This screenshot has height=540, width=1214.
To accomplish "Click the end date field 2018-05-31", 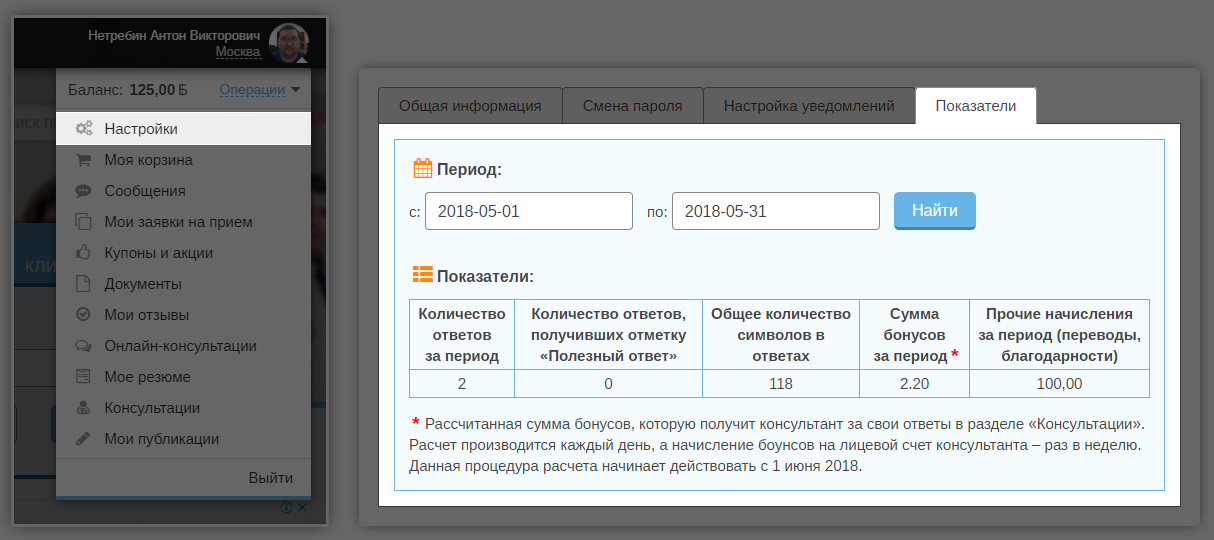I will coord(775,211).
